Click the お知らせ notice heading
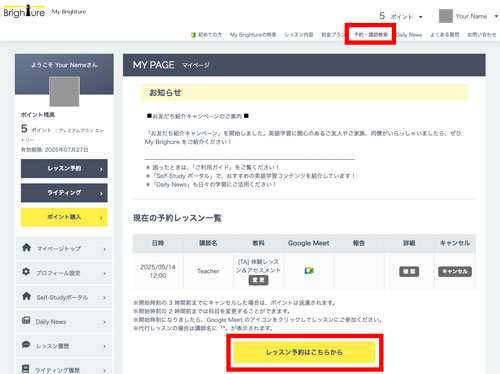The image size is (500, 374). (x=165, y=93)
